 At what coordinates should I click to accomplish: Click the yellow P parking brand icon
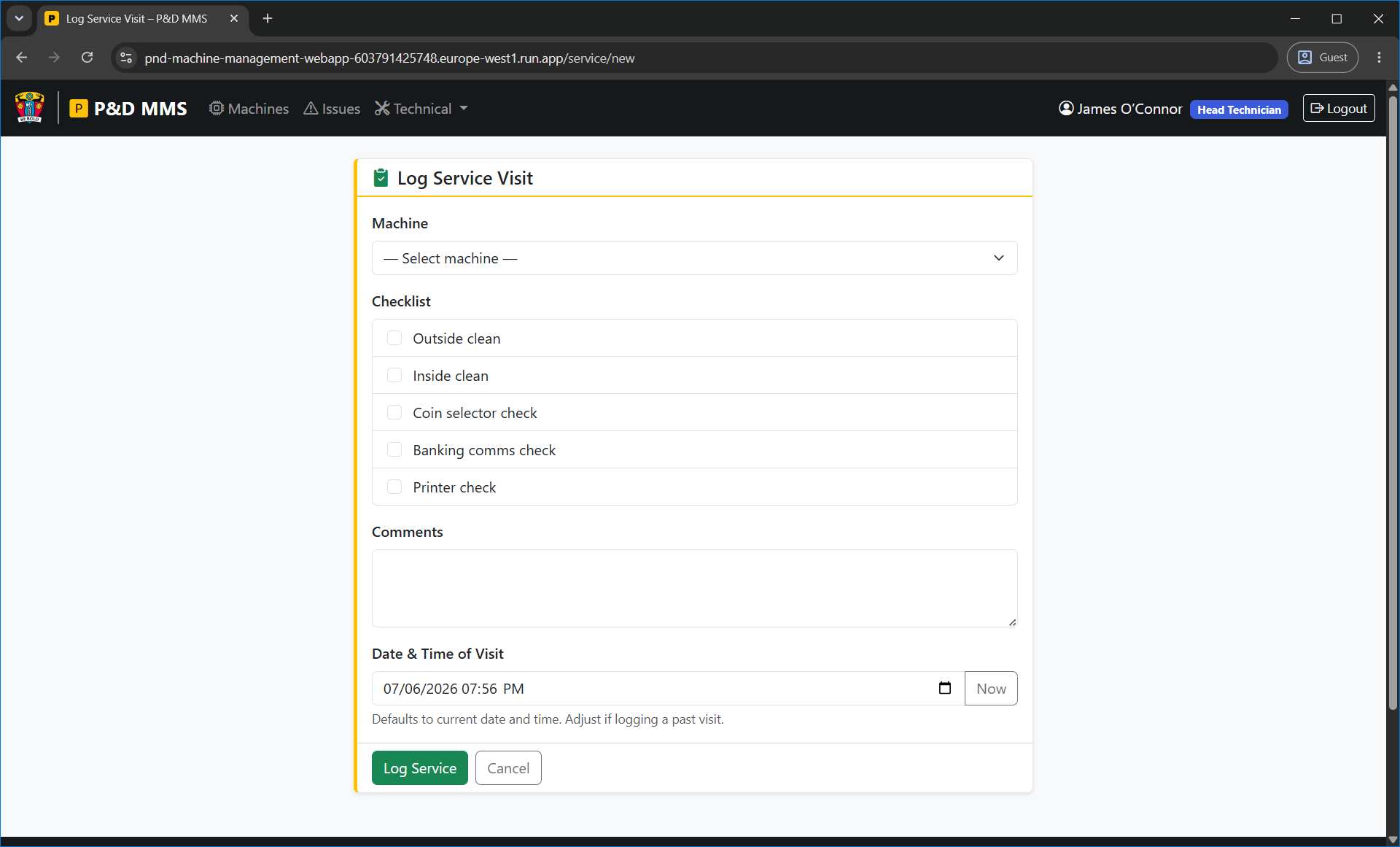[x=79, y=109]
